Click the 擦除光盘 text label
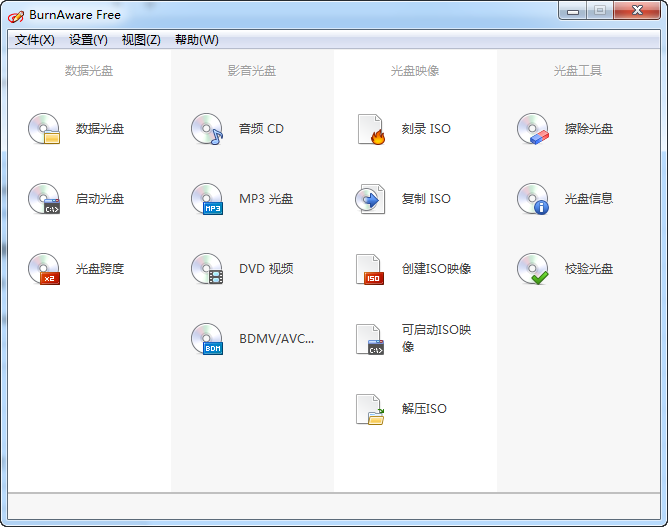The width and height of the screenshot is (668, 527). [x=589, y=129]
